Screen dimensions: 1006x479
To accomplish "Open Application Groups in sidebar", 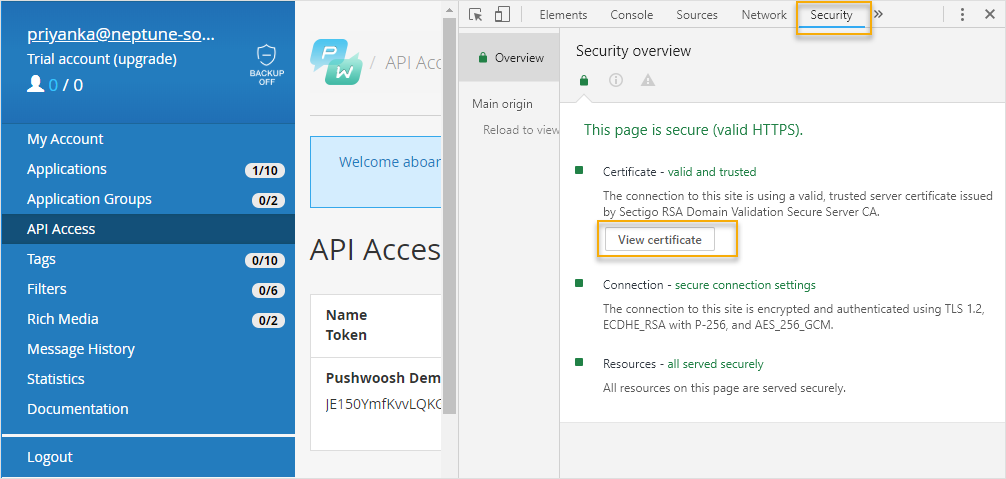I will coord(148,199).
